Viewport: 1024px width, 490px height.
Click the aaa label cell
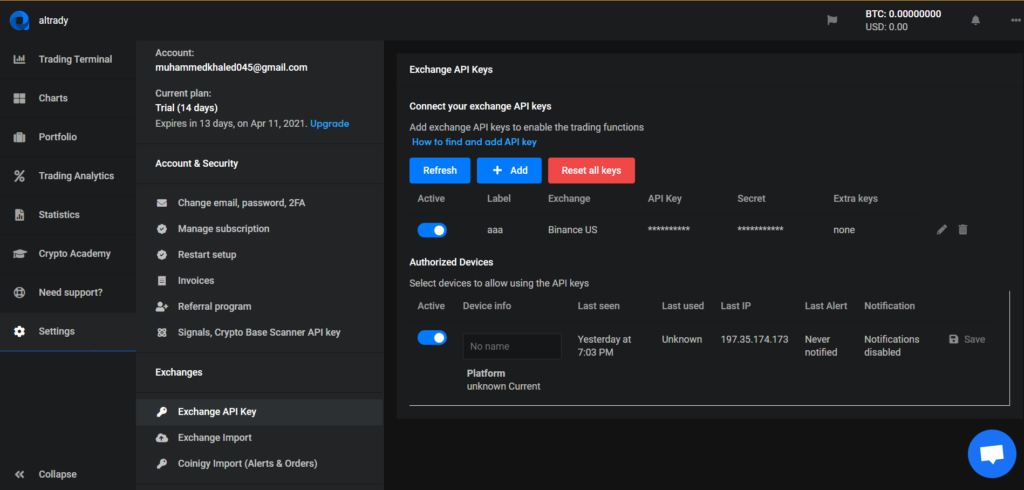tap(494, 230)
